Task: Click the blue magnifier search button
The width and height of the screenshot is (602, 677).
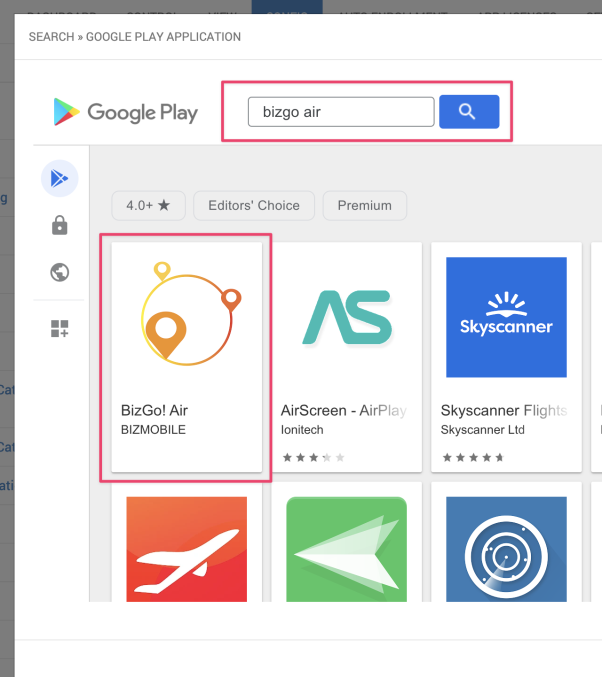Action: coord(468,112)
